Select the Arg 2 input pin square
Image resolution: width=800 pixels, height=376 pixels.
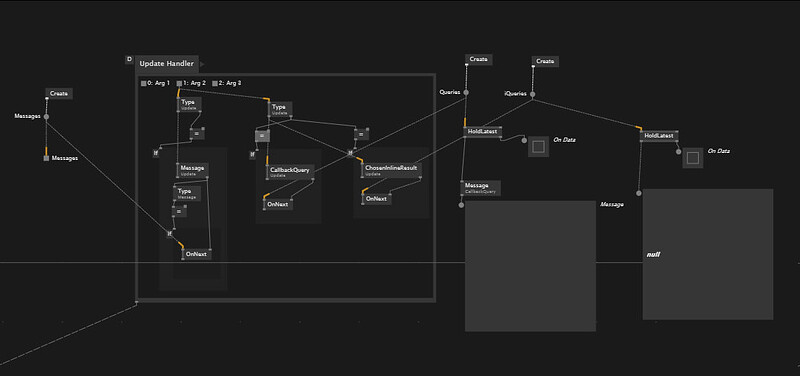click(179, 83)
